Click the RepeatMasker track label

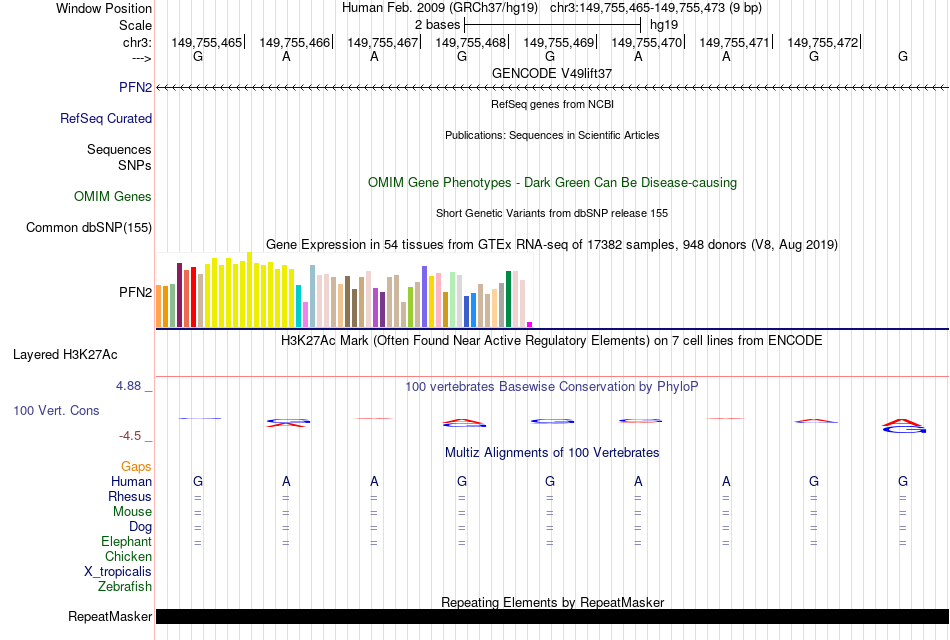coord(110,616)
